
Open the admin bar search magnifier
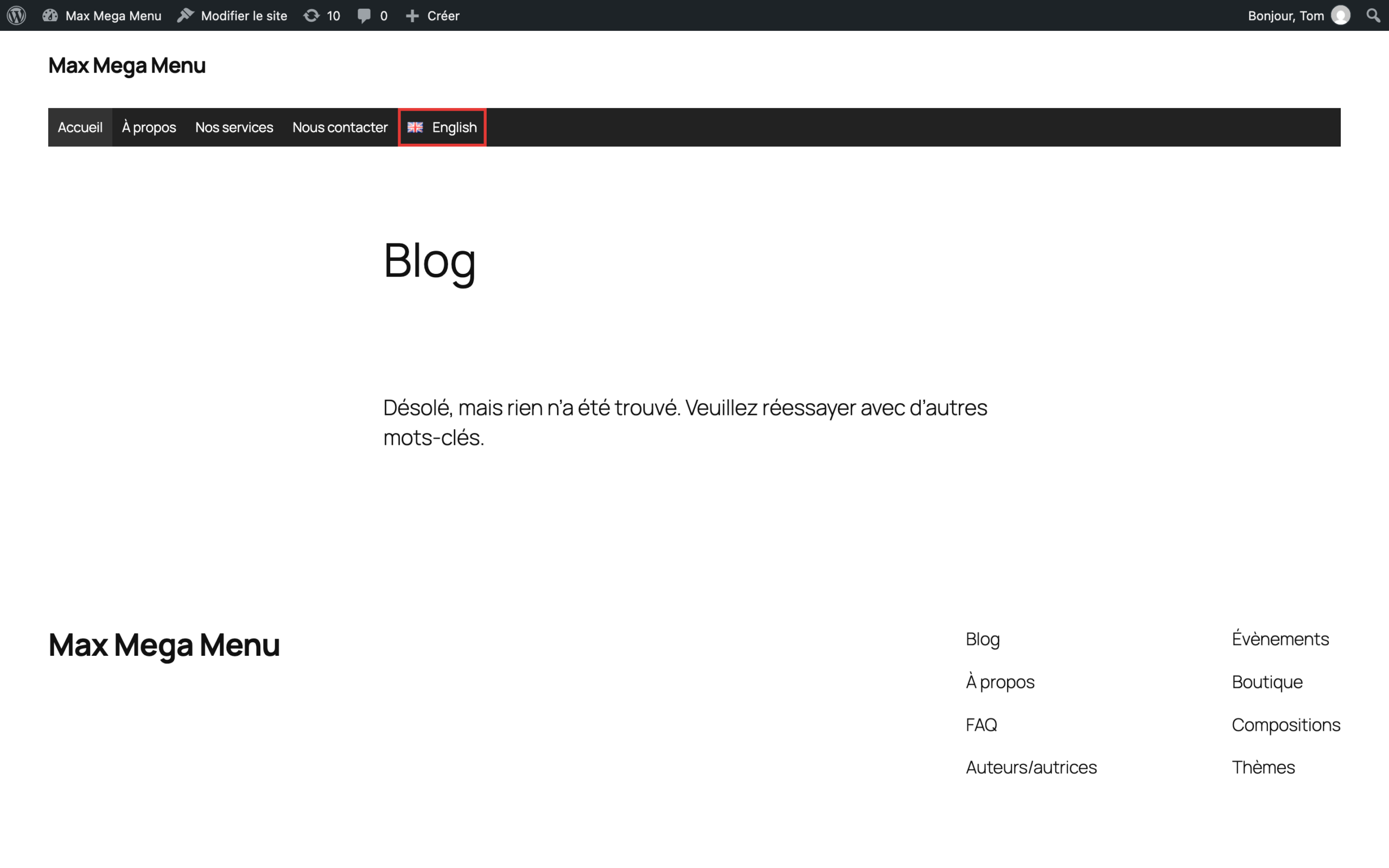click(1373, 16)
